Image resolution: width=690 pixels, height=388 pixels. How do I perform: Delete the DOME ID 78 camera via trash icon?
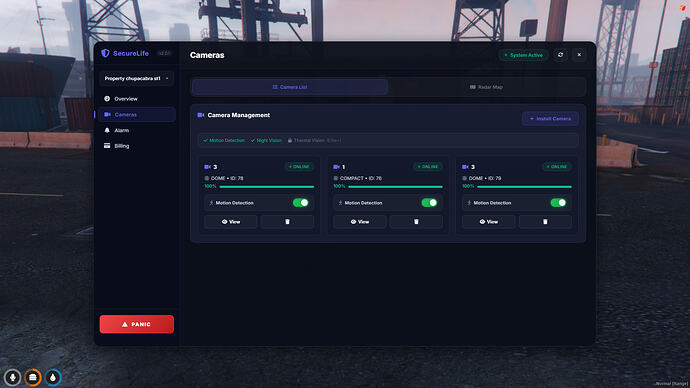point(287,222)
